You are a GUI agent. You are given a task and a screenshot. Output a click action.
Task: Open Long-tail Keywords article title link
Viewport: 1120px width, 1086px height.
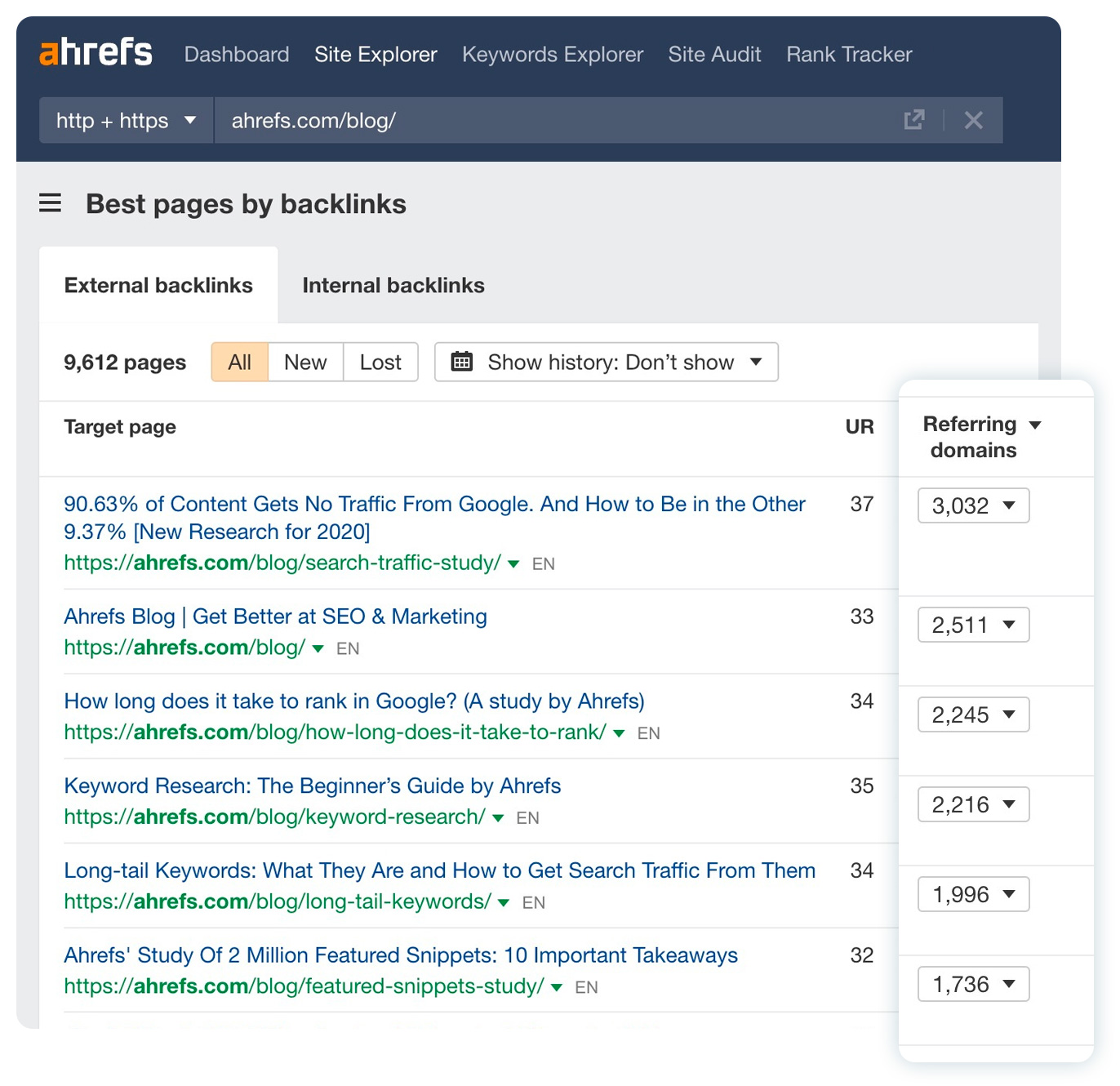click(x=439, y=870)
